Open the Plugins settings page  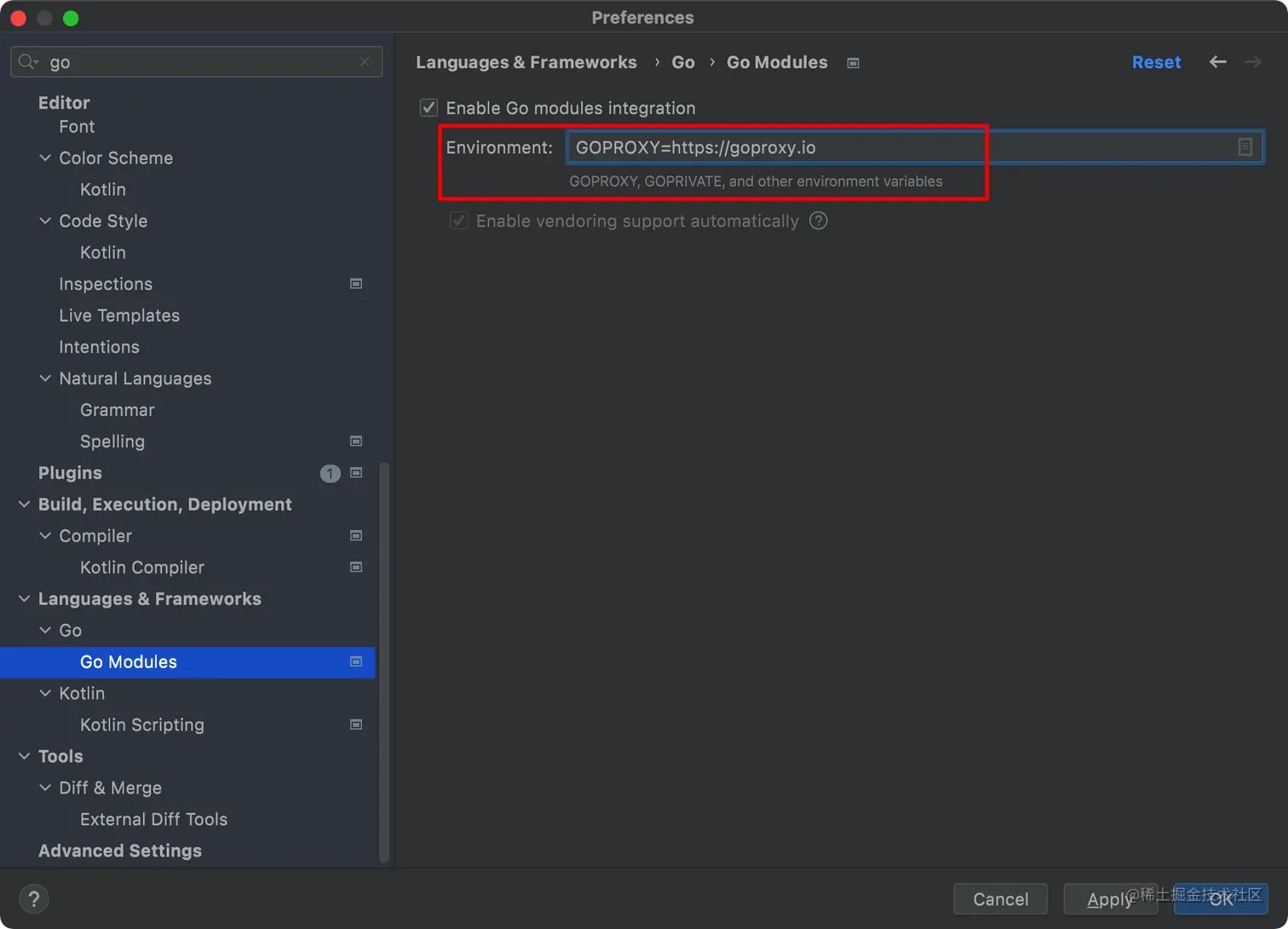[70, 473]
